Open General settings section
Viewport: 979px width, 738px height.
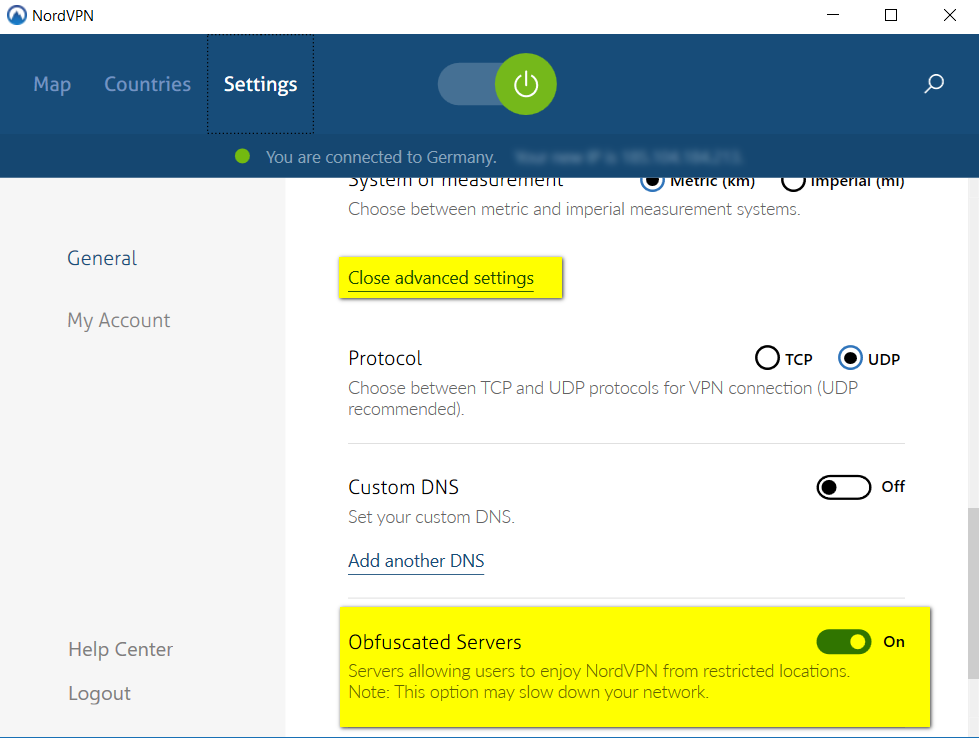click(102, 258)
